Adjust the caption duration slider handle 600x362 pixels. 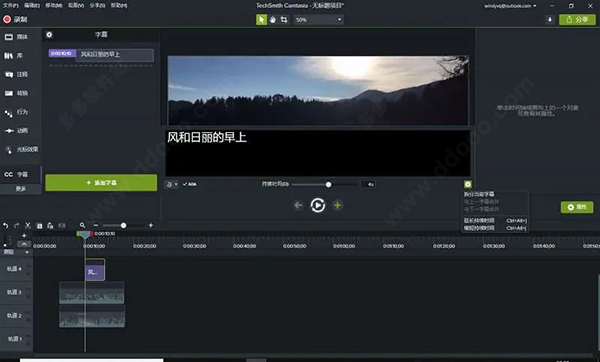(x=328, y=184)
